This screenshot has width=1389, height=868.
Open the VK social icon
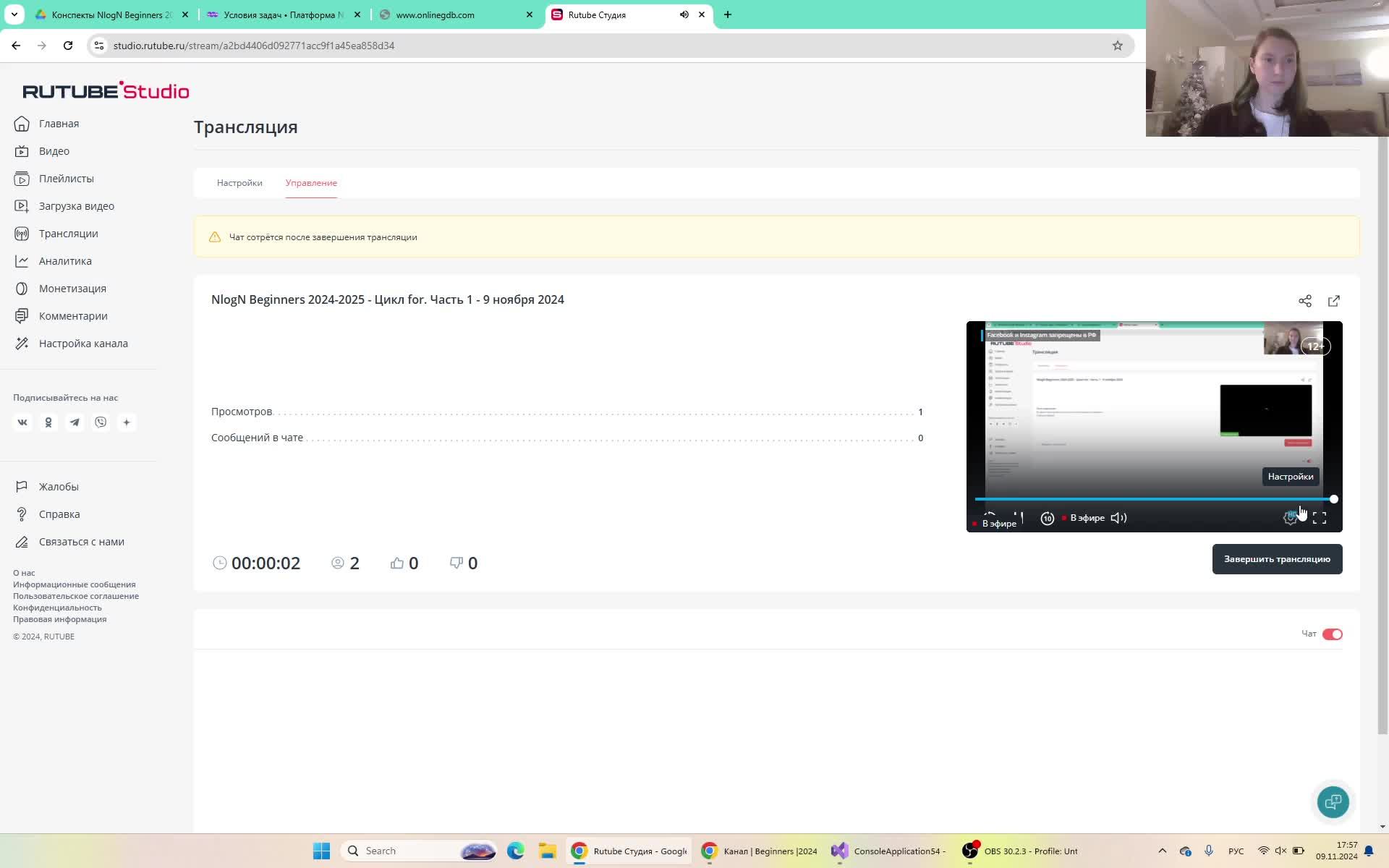tap(22, 422)
